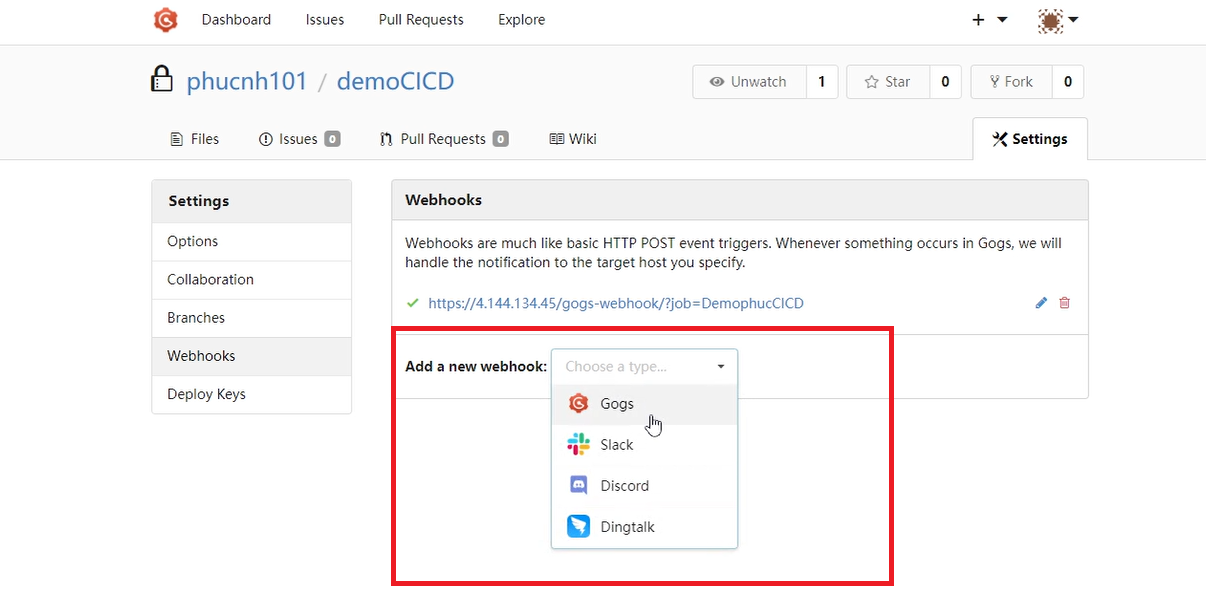Screen dimensions: 1206x615
Task: Fork the repository
Action: tap(1011, 82)
